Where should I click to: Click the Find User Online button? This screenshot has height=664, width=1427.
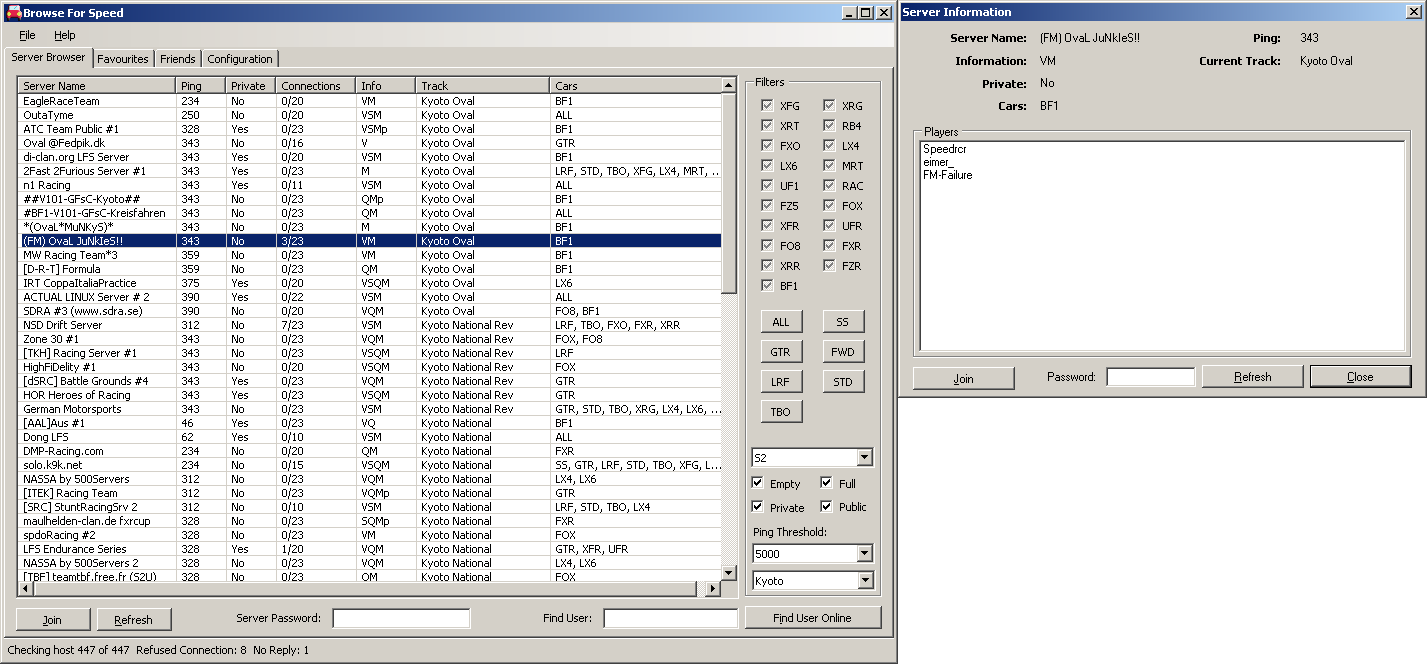coord(812,618)
